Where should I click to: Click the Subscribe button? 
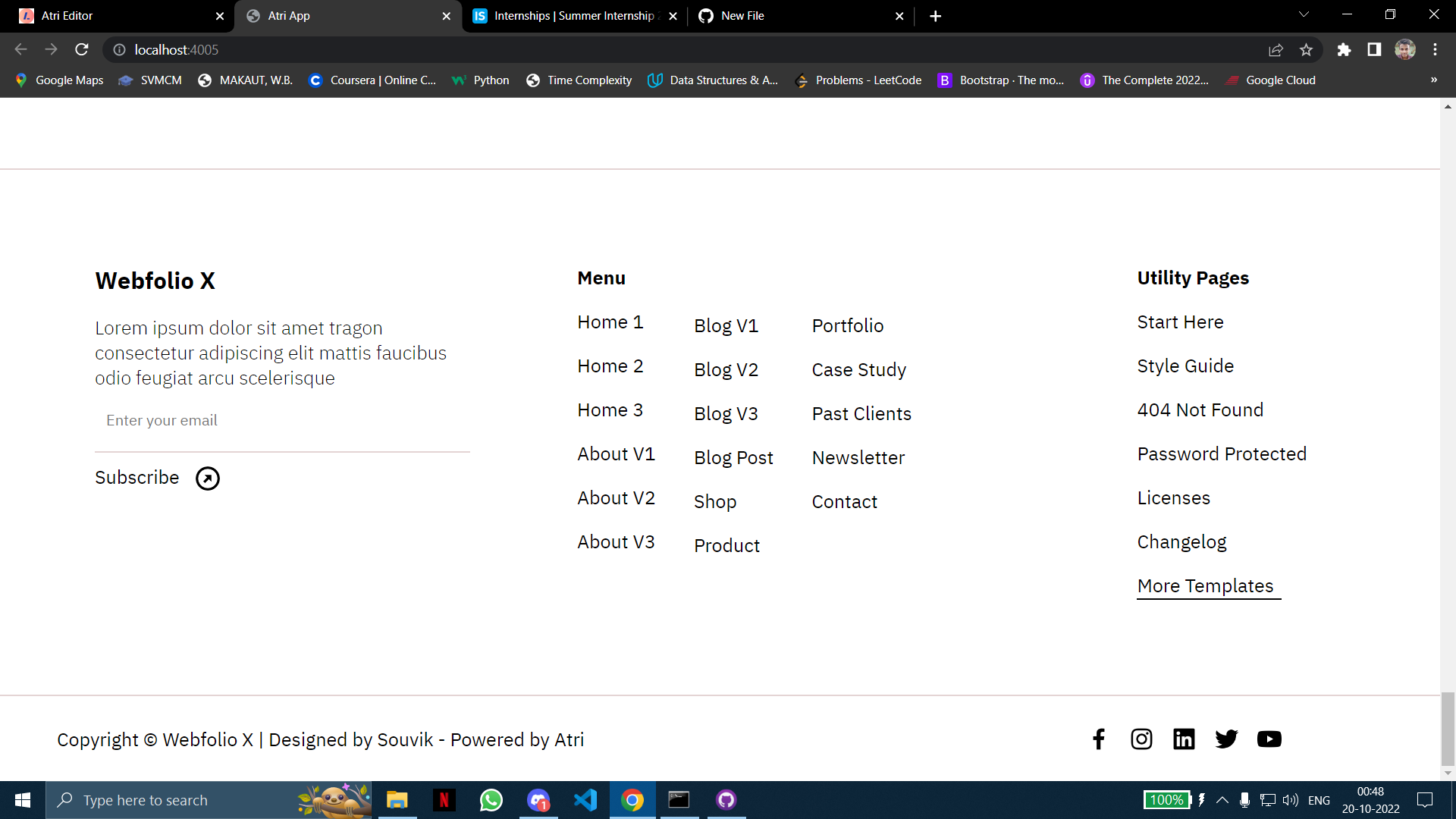point(137,478)
